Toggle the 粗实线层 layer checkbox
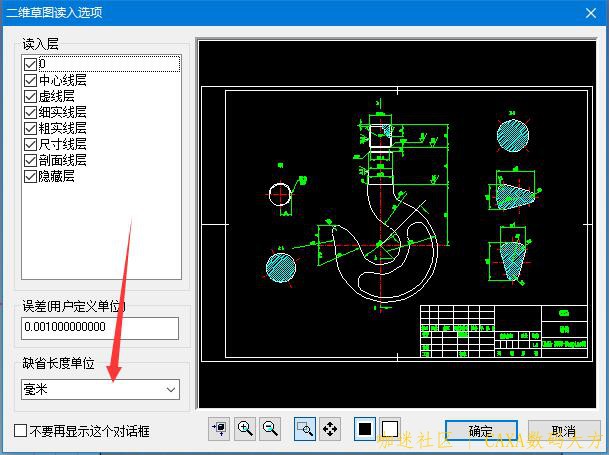This screenshot has width=609, height=455. coord(30,128)
